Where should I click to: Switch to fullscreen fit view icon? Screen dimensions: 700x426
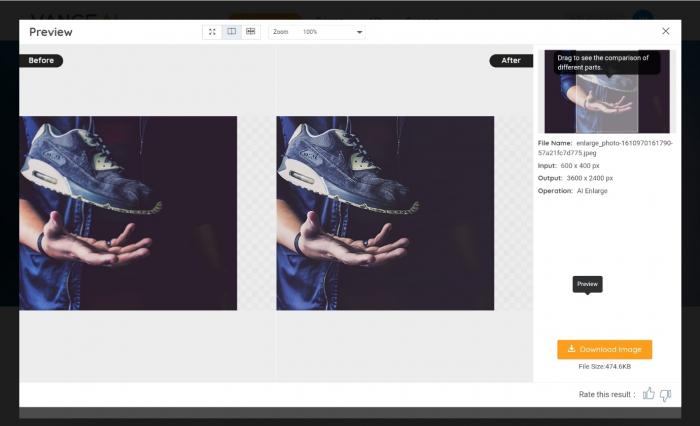pyautogui.click(x=212, y=32)
